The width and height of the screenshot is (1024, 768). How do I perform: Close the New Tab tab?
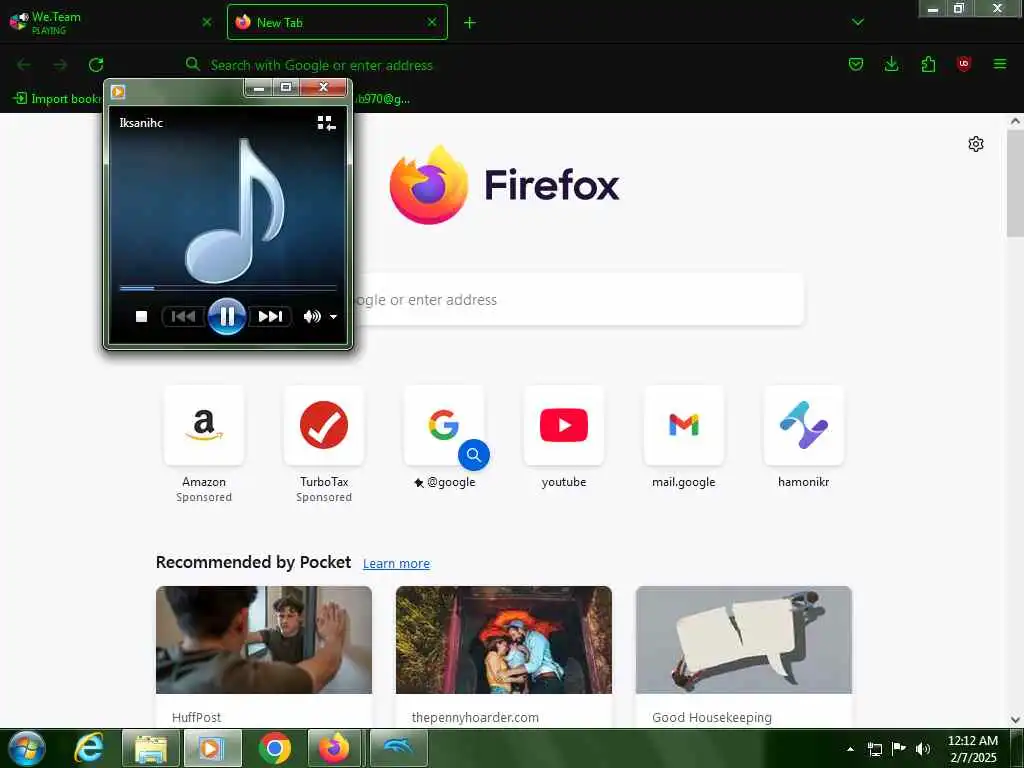(432, 22)
